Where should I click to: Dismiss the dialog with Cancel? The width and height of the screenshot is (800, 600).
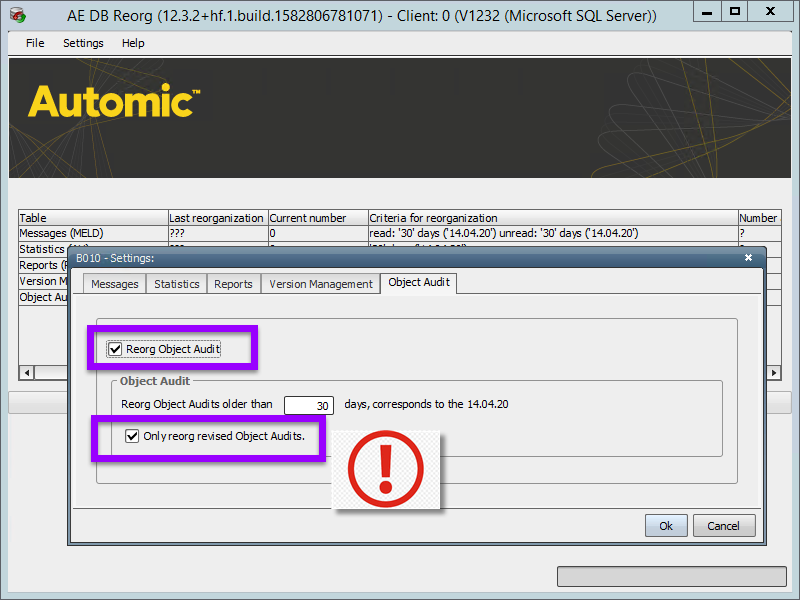pyautogui.click(x=724, y=525)
